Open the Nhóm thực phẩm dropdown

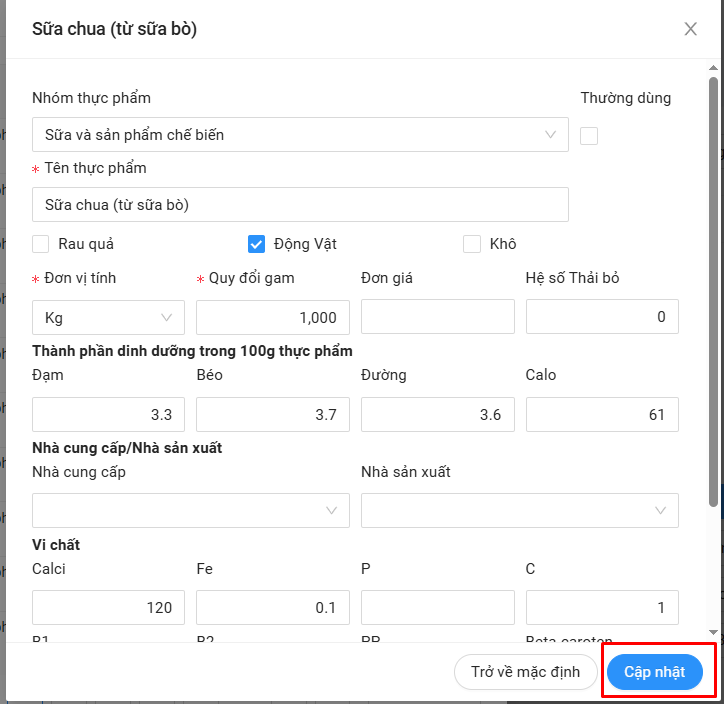click(300, 135)
